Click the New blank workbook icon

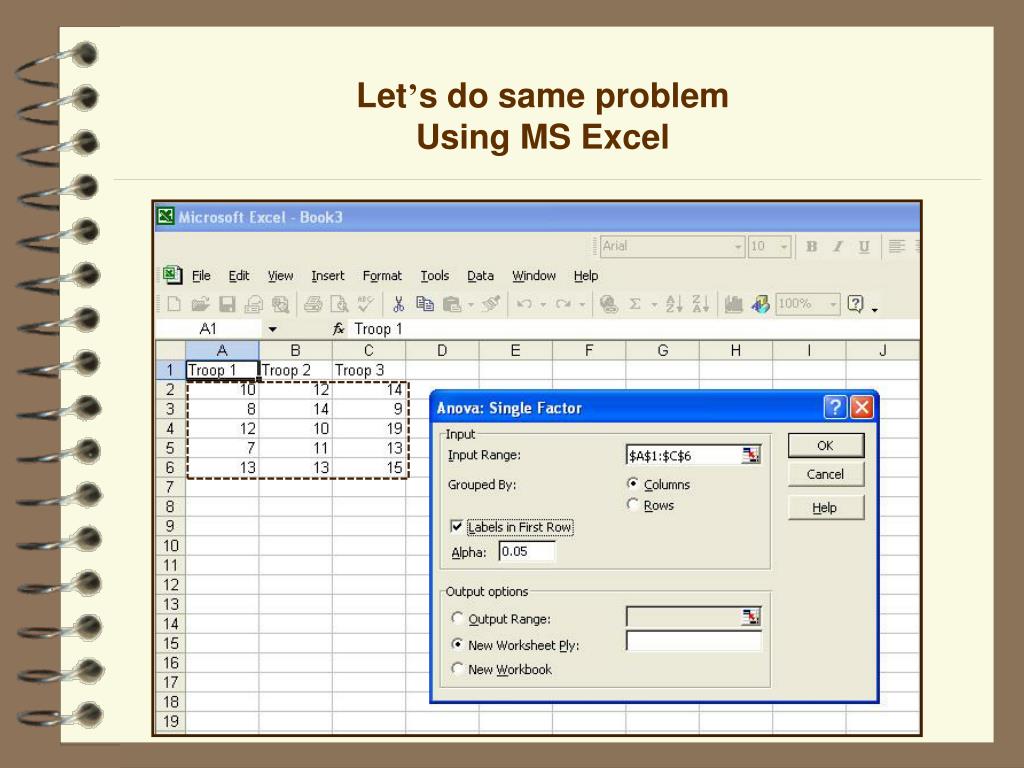pyautogui.click(x=174, y=304)
